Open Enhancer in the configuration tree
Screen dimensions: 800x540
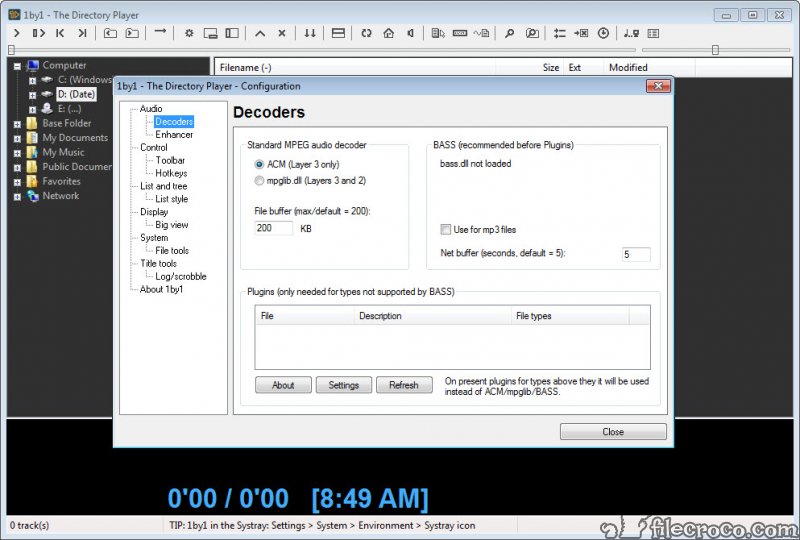(x=174, y=135)
